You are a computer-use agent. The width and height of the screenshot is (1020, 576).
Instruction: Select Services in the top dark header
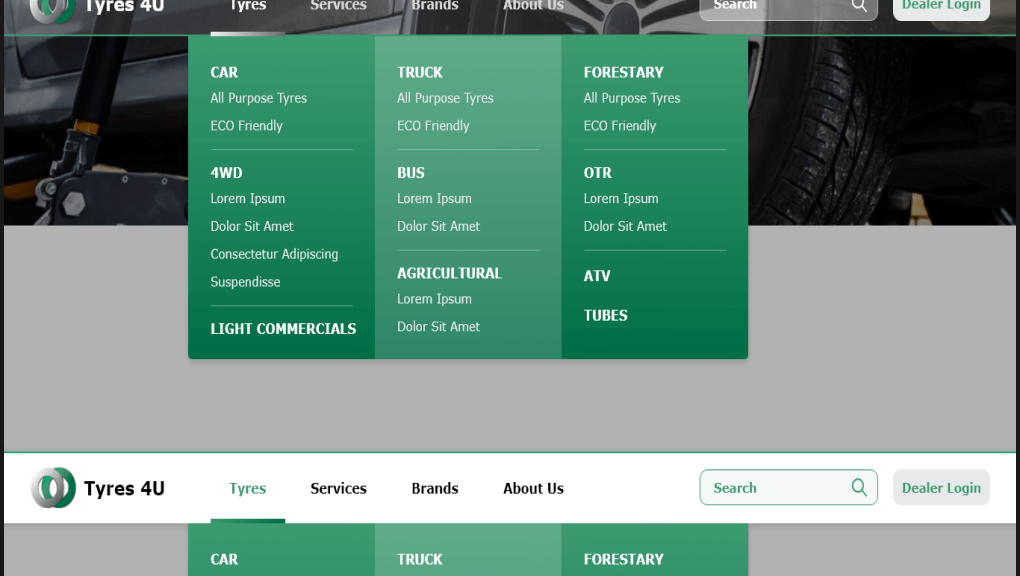pyautogui.click(x=338, y=6)
